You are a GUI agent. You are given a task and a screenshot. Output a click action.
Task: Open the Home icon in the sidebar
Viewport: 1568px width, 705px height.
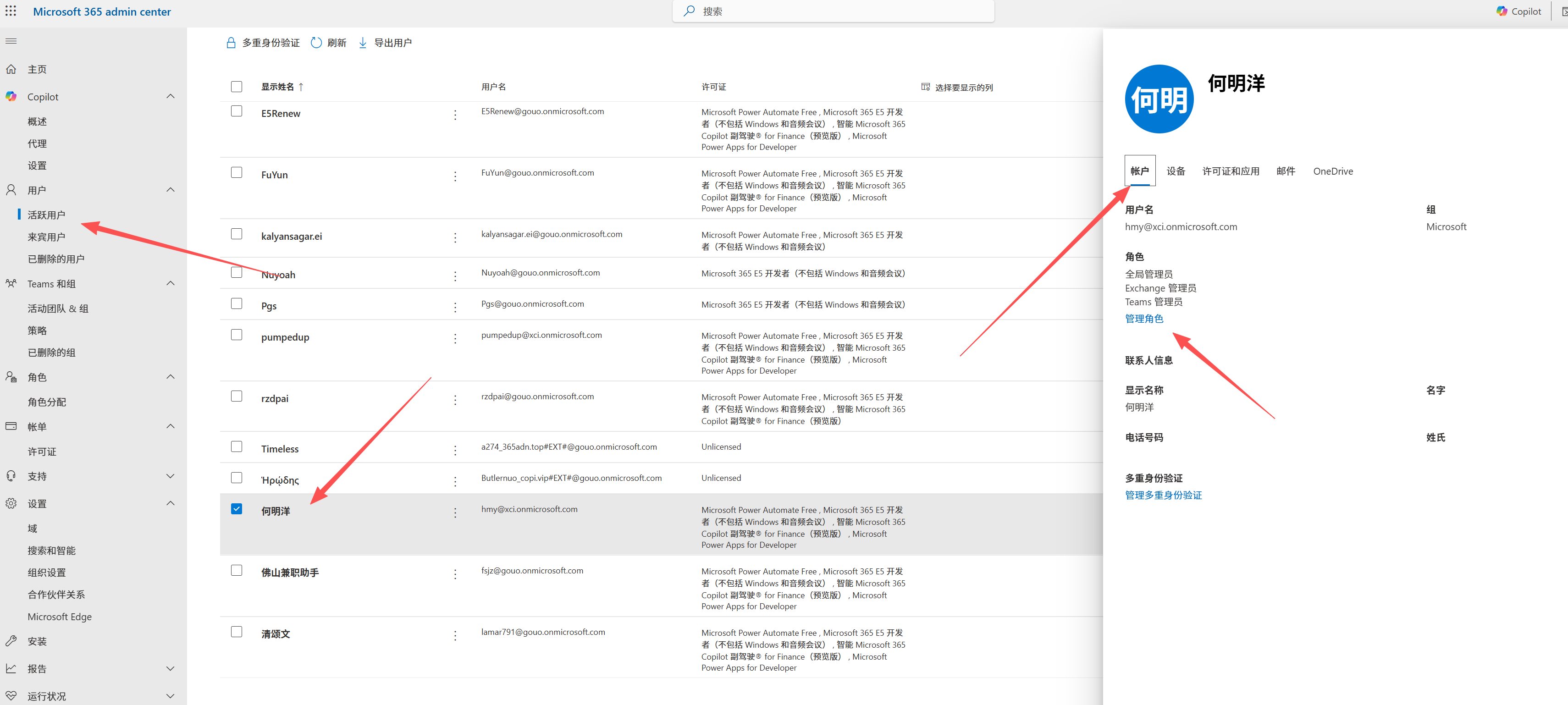click(x=11, y=69)
